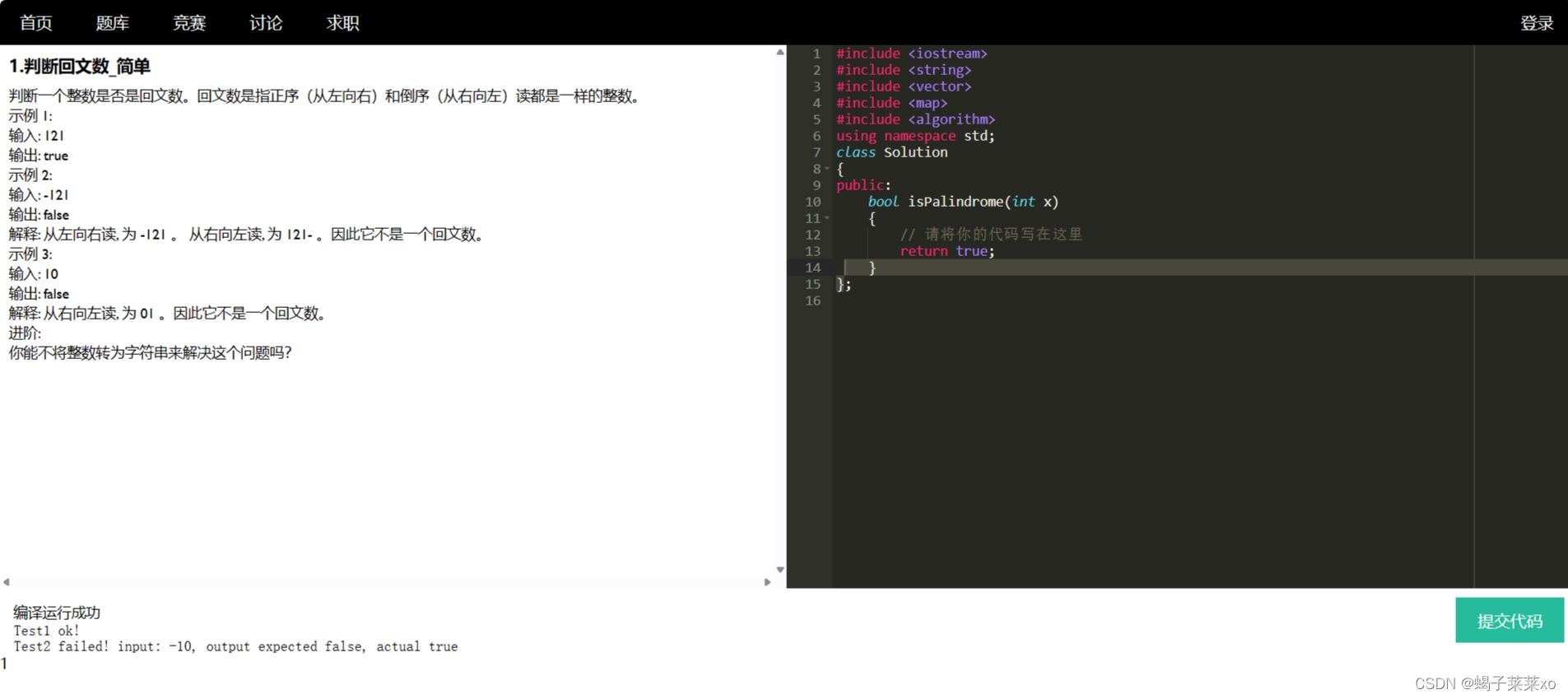The image size is (1568, 699).
Task: Open the 首页 home menu item
Action: 35,23
